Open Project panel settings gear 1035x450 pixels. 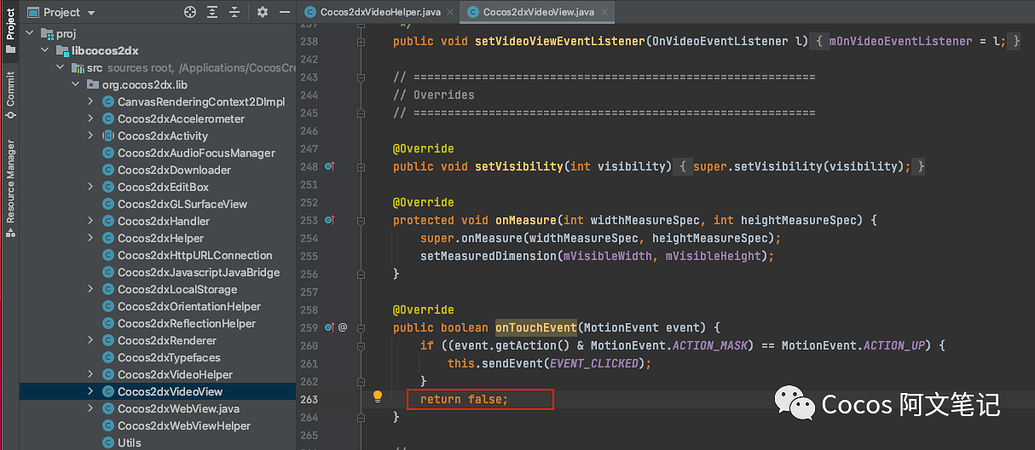[262, 12]
